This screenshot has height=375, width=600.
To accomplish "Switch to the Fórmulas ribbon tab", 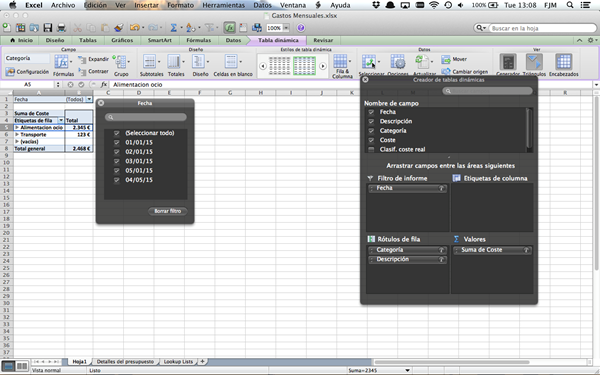I will pyautogui.click(x=199, y=40).
